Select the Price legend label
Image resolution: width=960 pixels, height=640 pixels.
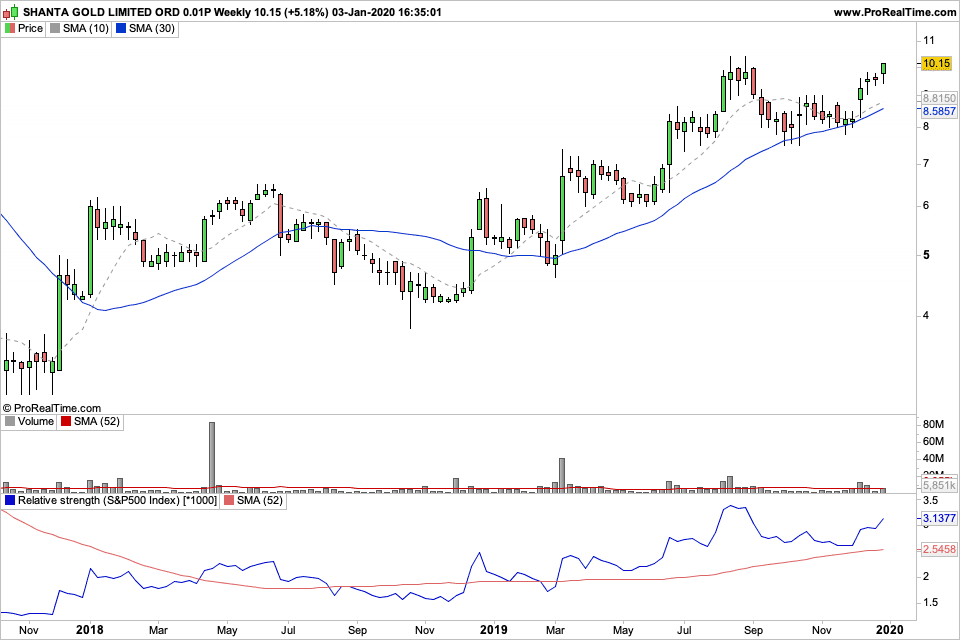[30, 28]
